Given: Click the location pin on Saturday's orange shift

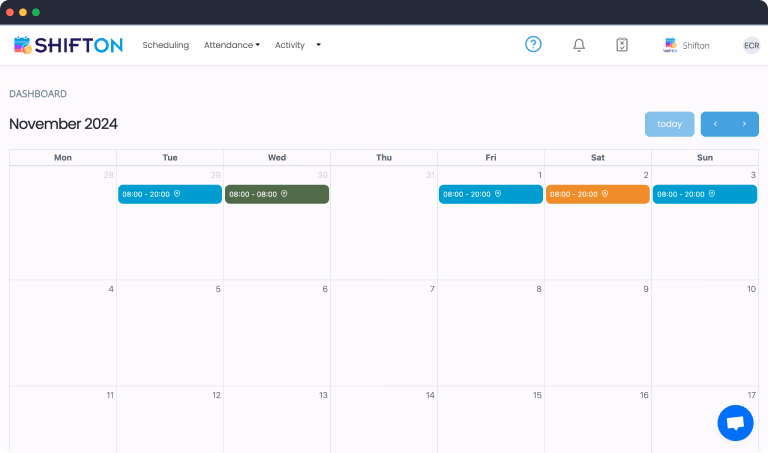Looking at the screenshot, I should point(604,194).
